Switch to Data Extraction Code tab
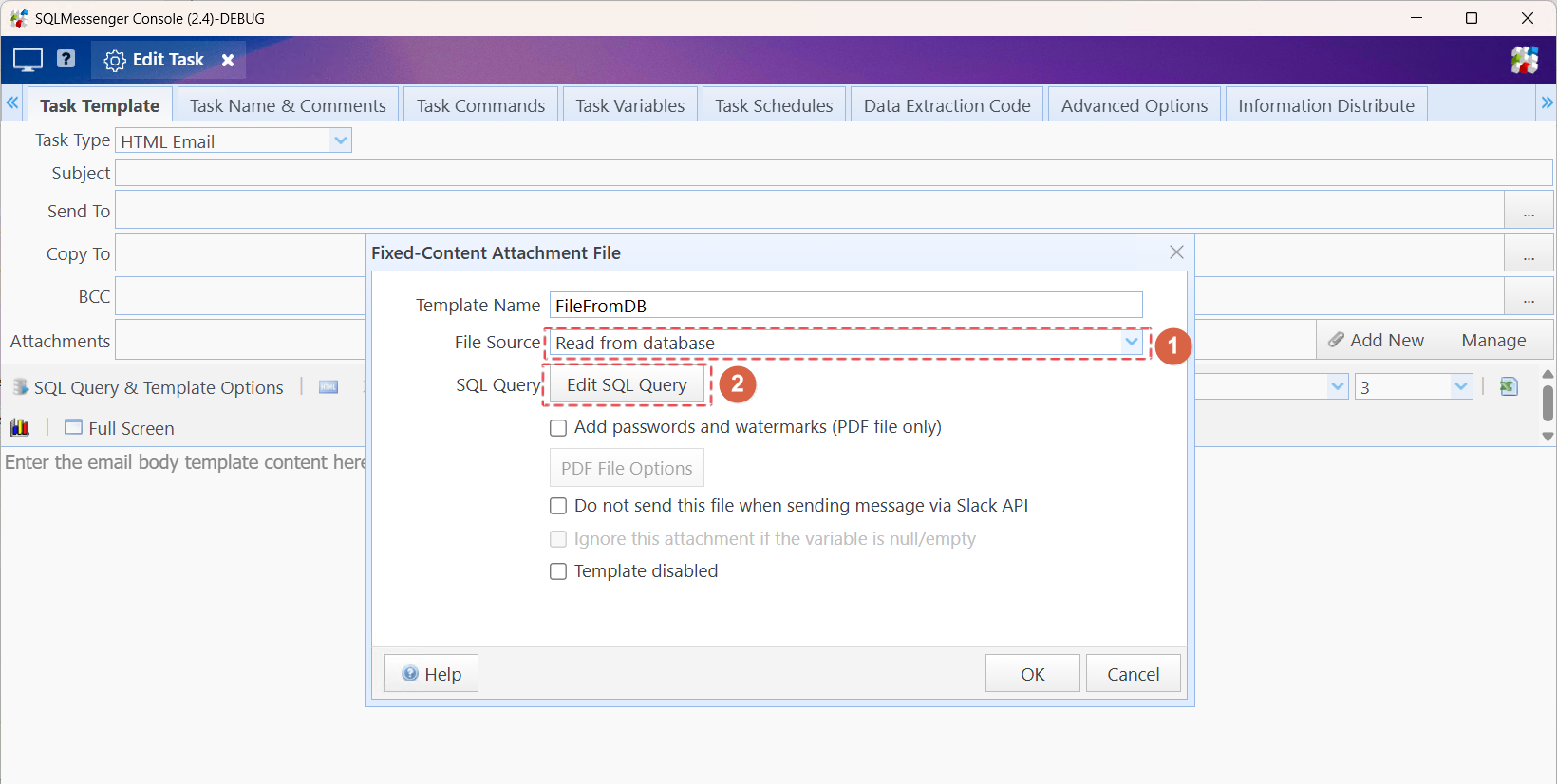 coord(947,105)
